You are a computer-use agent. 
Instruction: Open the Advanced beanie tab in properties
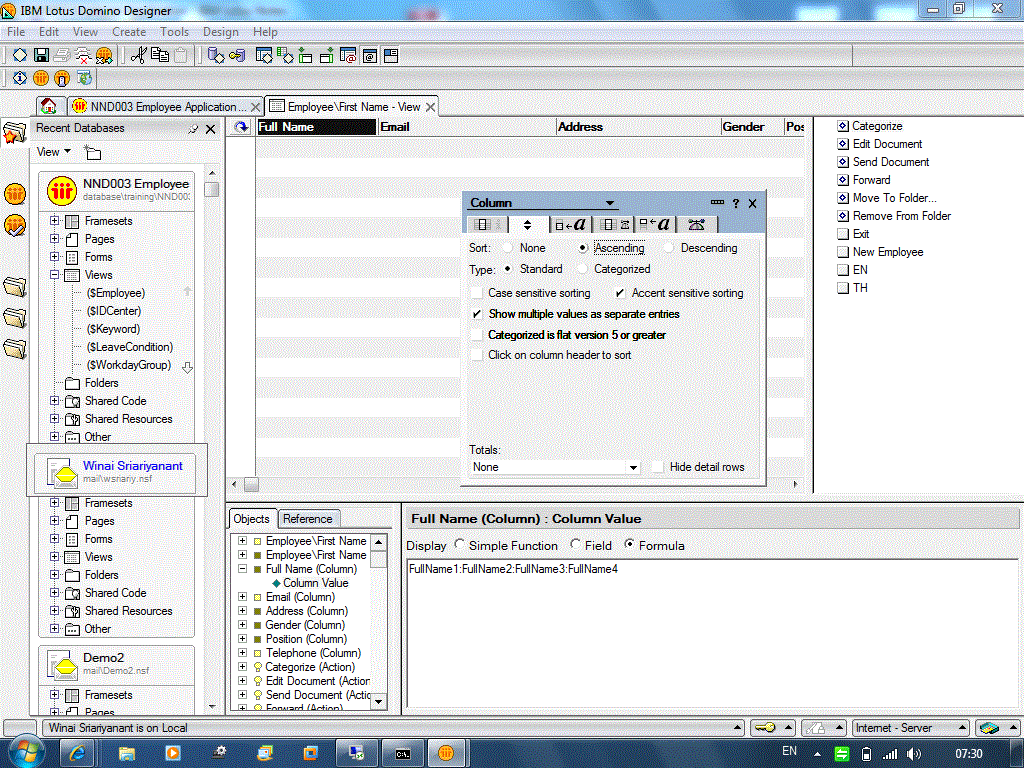click(x=697, y=225)
